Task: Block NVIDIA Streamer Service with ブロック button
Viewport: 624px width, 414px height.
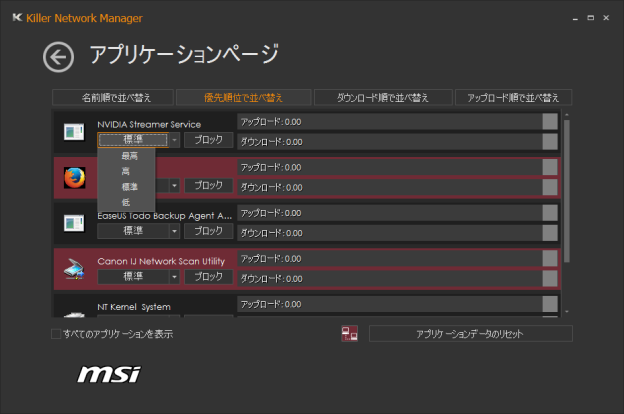Action: 209,140
